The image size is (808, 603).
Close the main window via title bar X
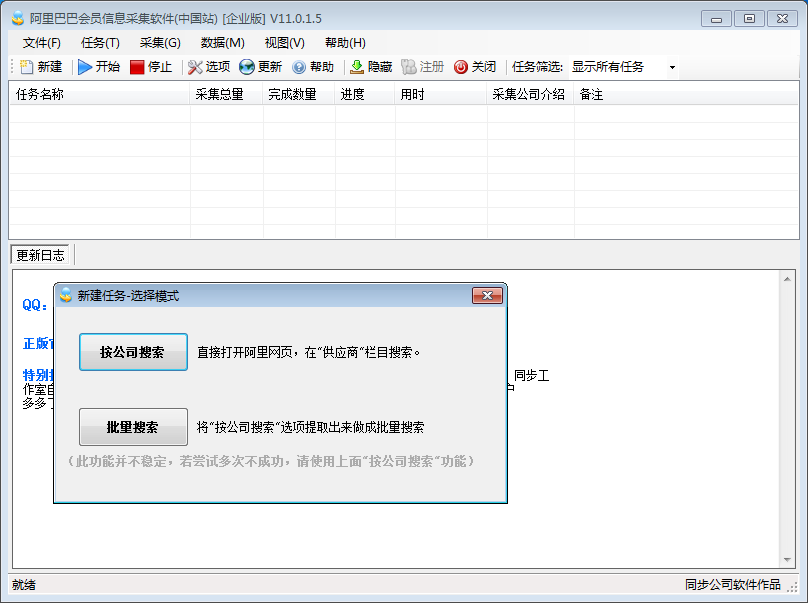[x=782, y=19]
